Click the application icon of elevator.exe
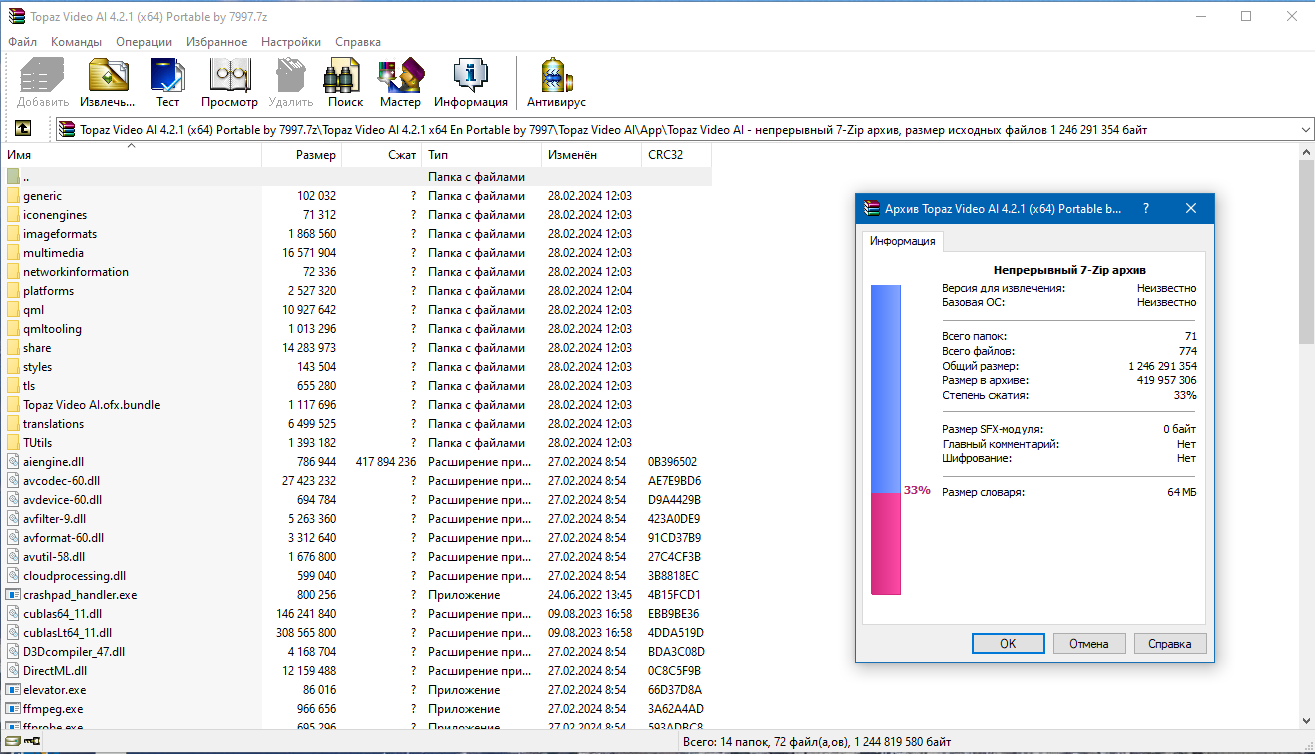 click(x=13, y=690)
